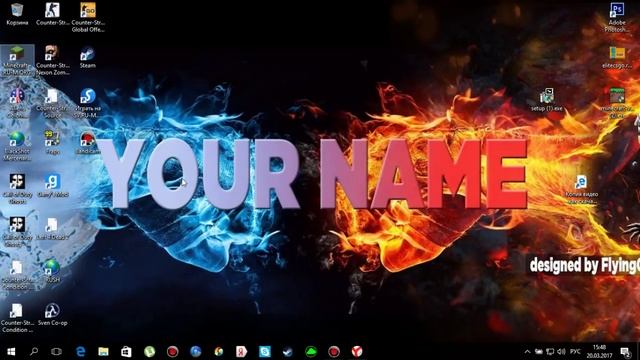This screenshot has height=360, width=640.
Task: Open Counter-Strike Nexon Zombies shortcut
Action: [x=52, y=60]
